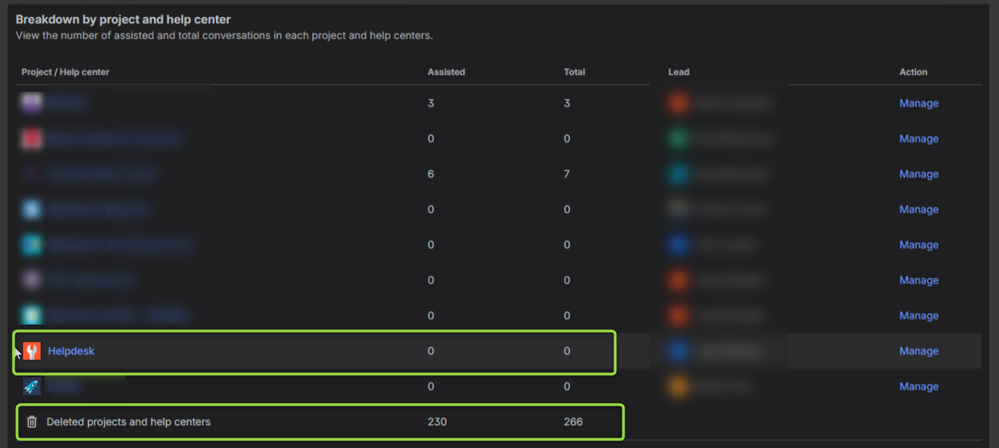Click the rocket project icon below Helpdesk
This screenshot has height=448, width=999.
[x=32, y=386]
